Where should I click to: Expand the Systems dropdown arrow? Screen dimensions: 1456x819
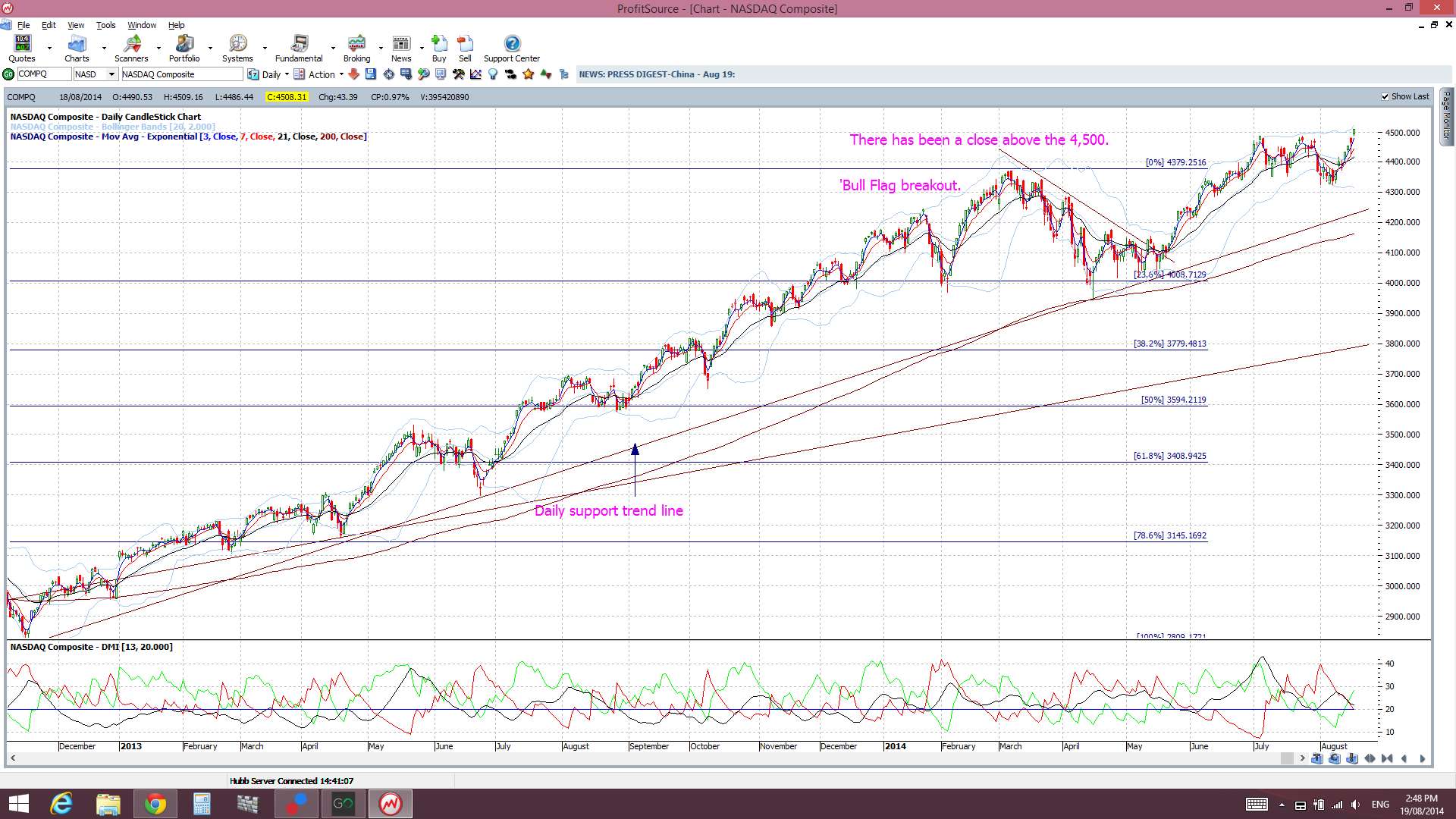point(265,49)
